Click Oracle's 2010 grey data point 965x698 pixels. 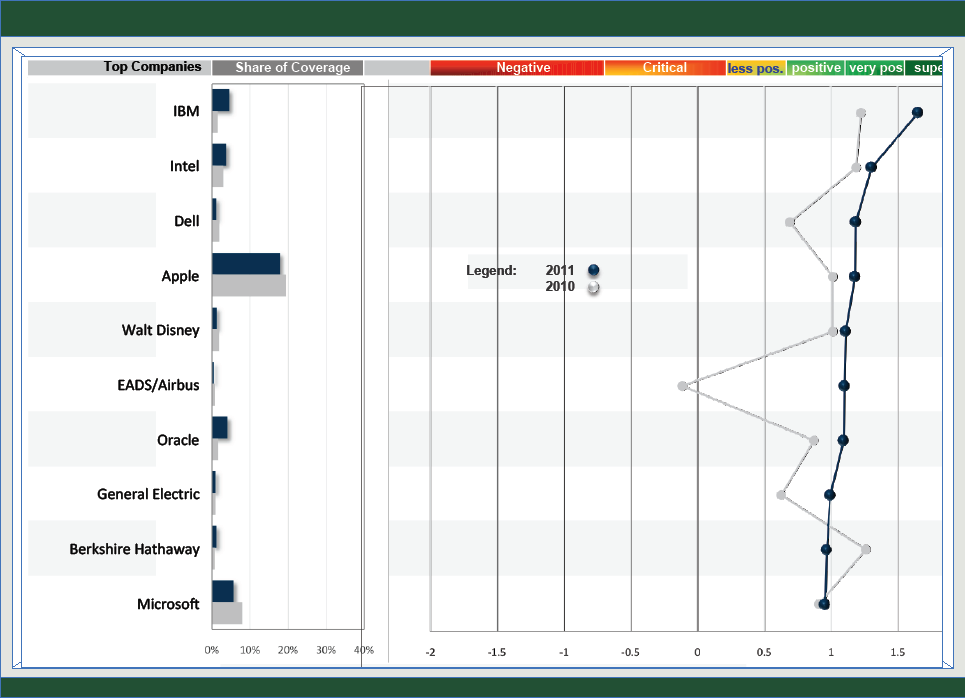click(x=814, y=441)
